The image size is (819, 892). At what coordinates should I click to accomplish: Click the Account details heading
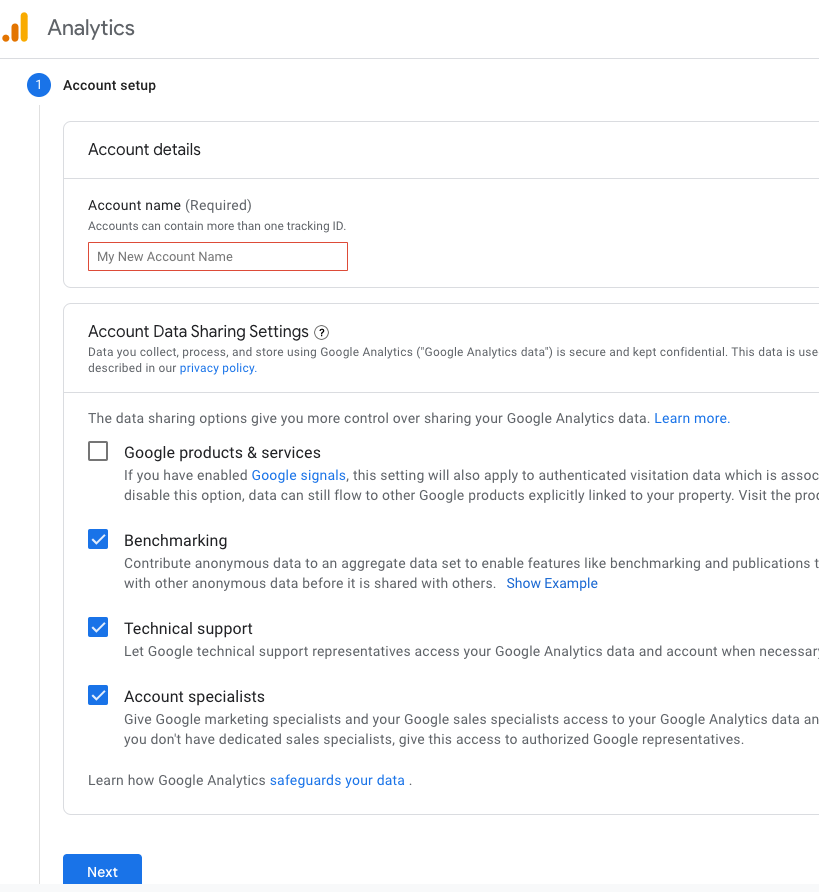point(144,149)
